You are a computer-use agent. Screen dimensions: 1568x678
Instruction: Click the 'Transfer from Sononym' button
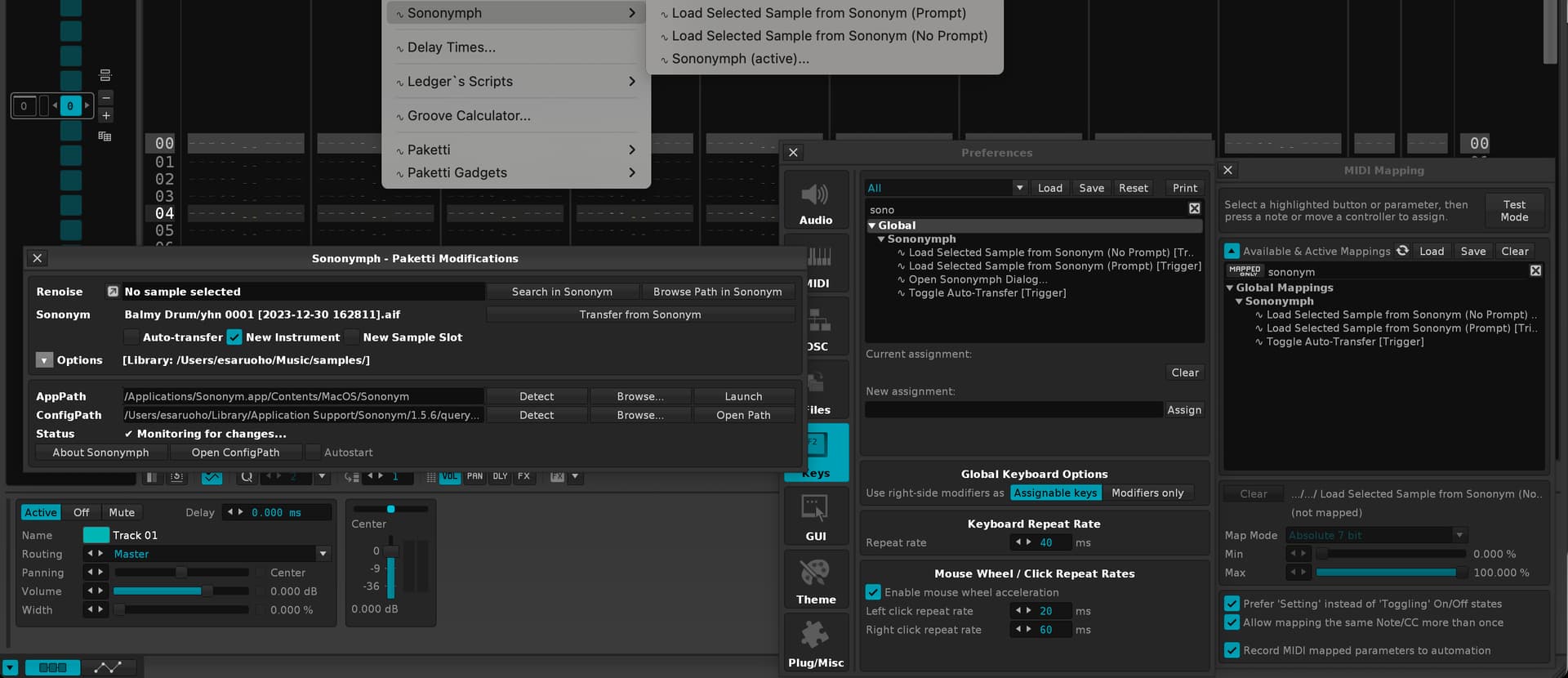(x=640, y=314)
